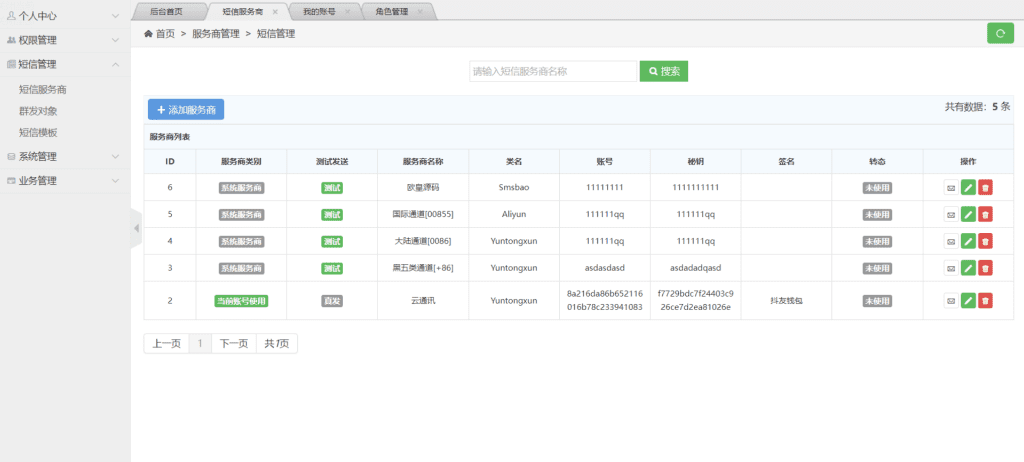The image size is (1024, 462).
Task: Click 服务商管理 in the breadcrumb
Action: (216, 34)
